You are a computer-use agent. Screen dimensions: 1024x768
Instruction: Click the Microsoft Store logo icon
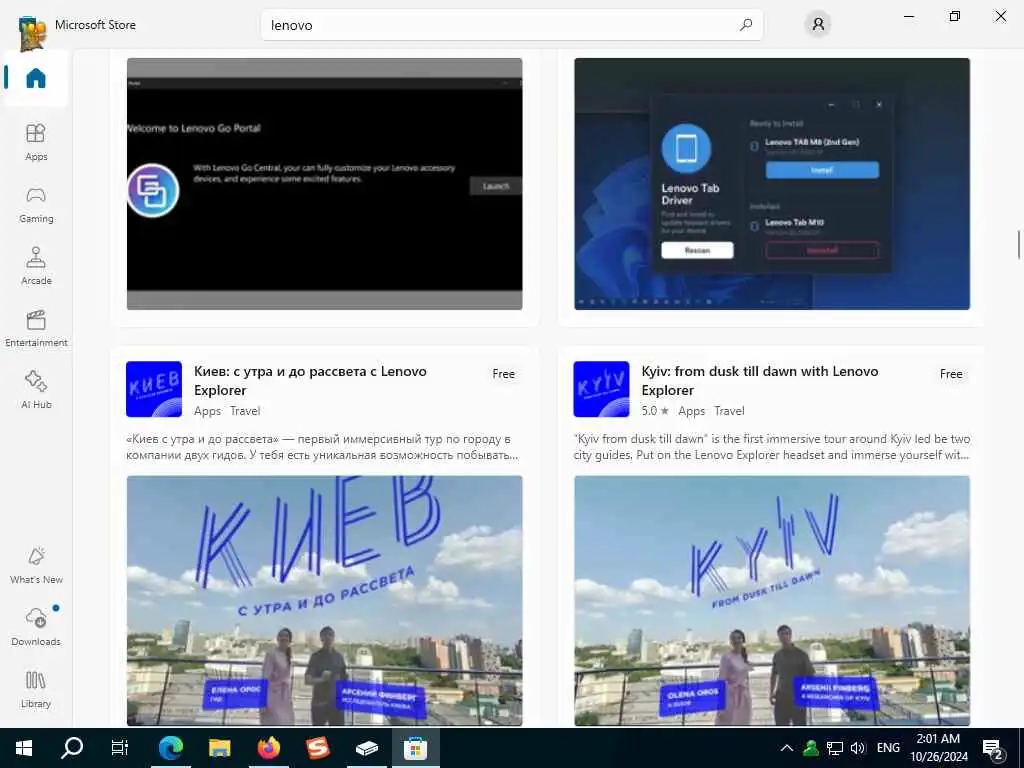pyautogui.click(x=32, y=33)
